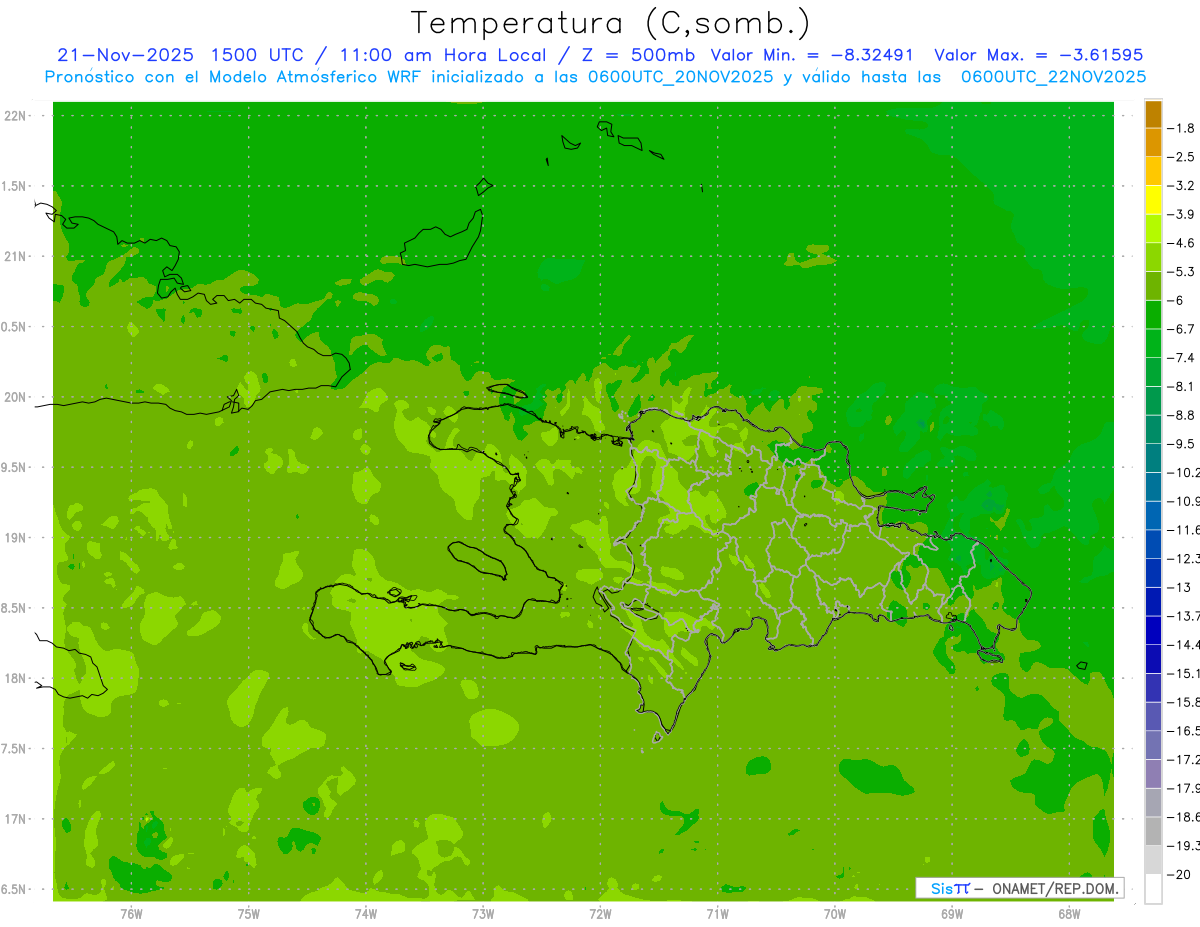Click the -8.8 colorbar value
This screenshot has height=927, width=1200.
coord(1182,415)
